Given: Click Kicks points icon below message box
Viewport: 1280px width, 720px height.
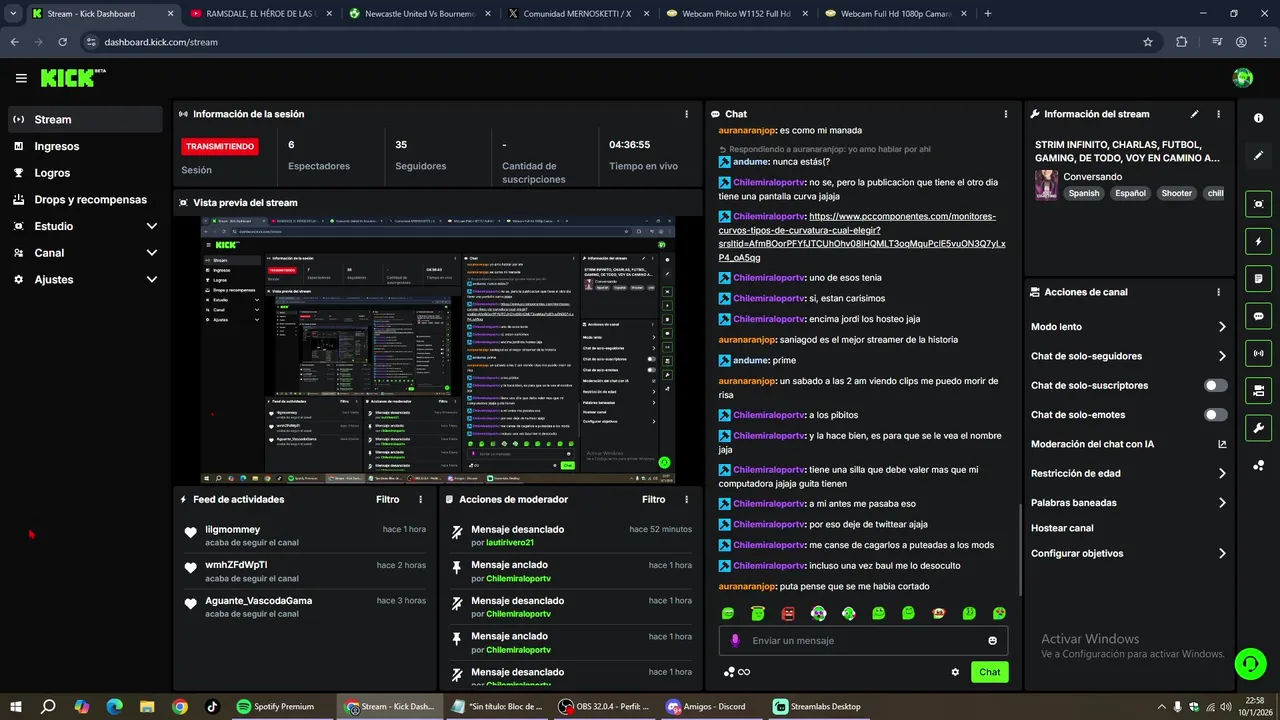Looking at the screenshot, I should 736,672.
